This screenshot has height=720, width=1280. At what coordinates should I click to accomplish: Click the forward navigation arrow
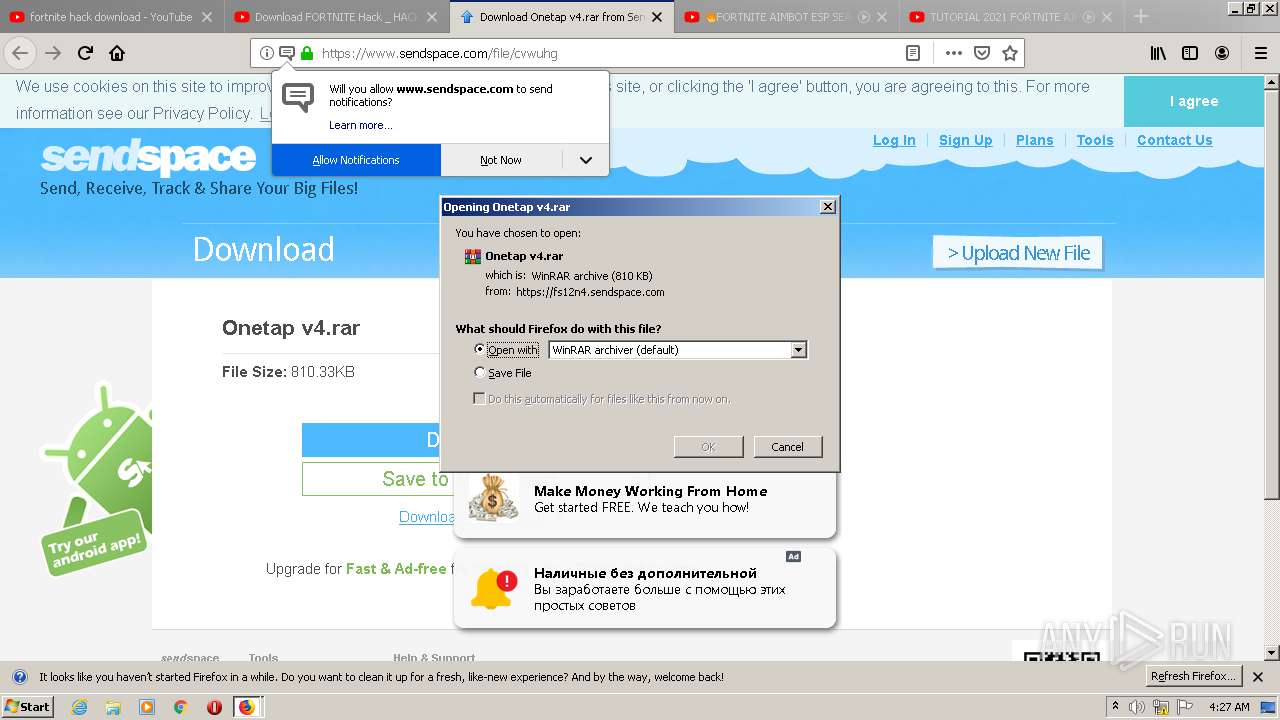click(x=53, y=54)
